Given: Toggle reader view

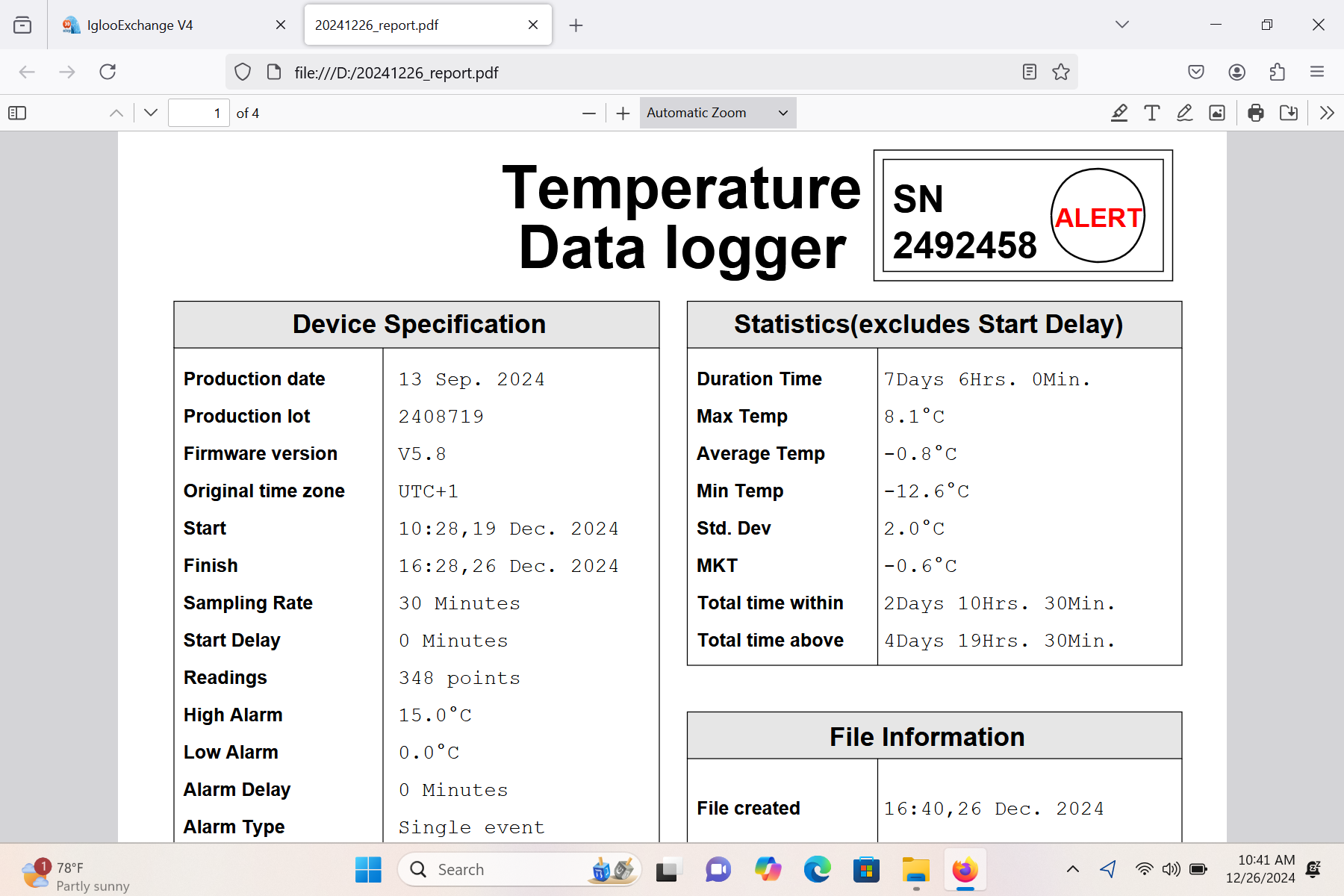Looking at the screenshot, I should coord(1030,72).
